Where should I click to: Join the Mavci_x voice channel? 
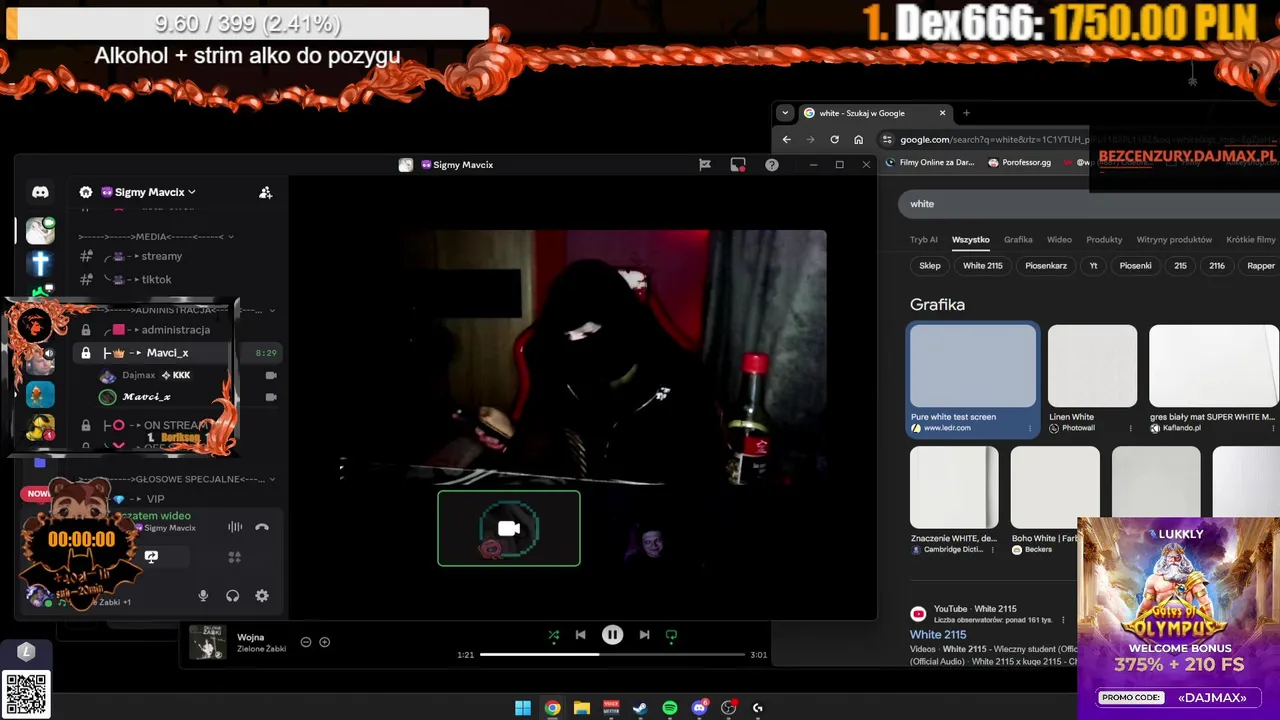pyautogui.click(x=167, y=353)
